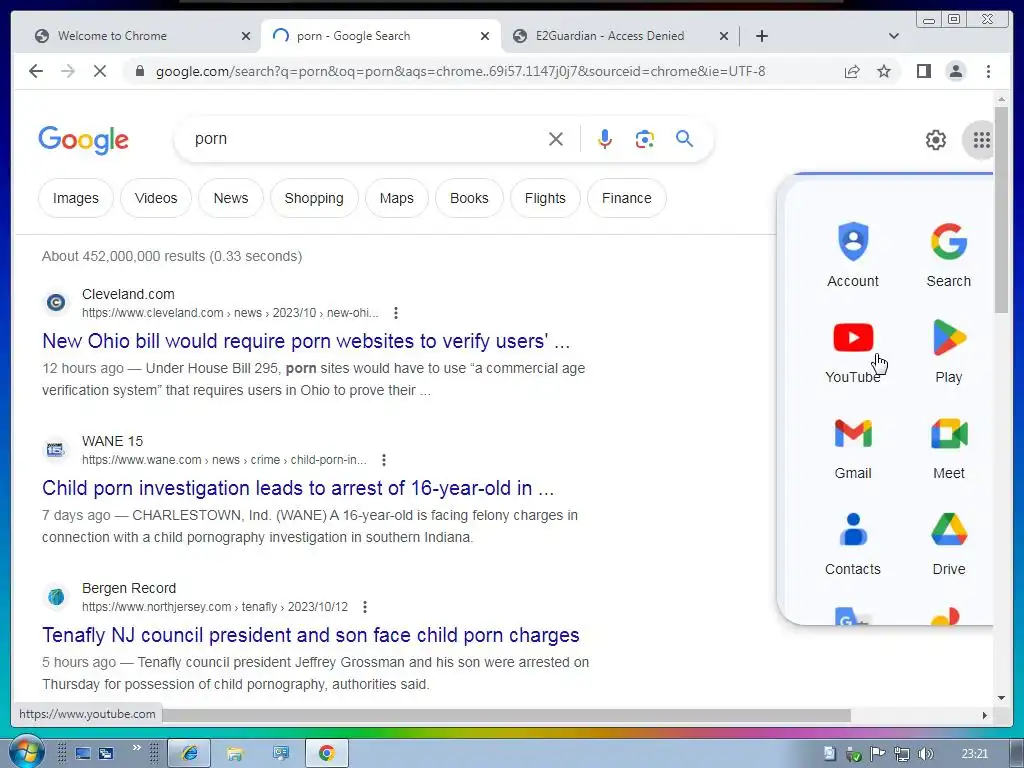
Task: Click the volume speaker tray icon
Action: click(x=925, y=754)
